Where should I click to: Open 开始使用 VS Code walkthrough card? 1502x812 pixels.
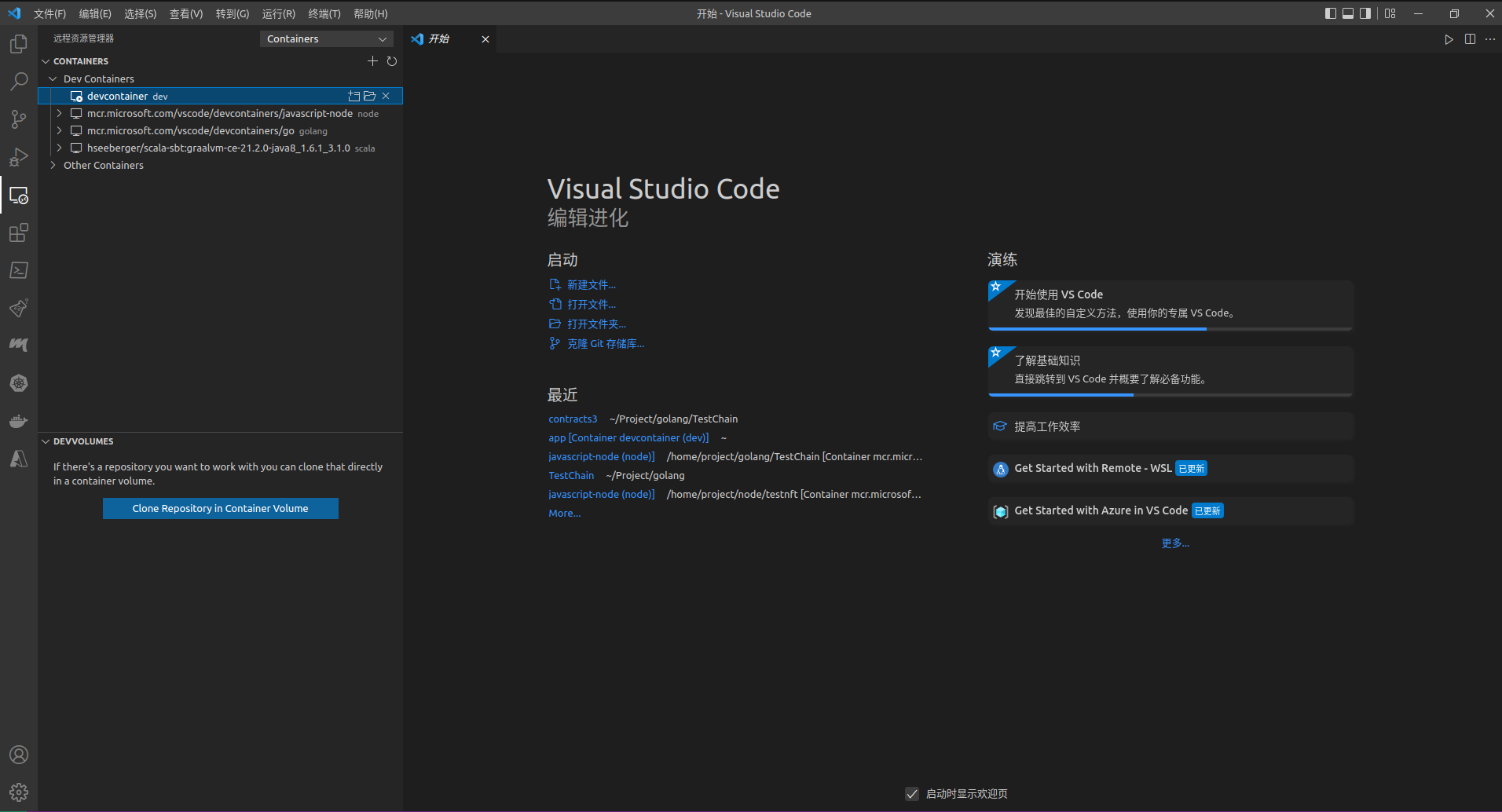1170,305
